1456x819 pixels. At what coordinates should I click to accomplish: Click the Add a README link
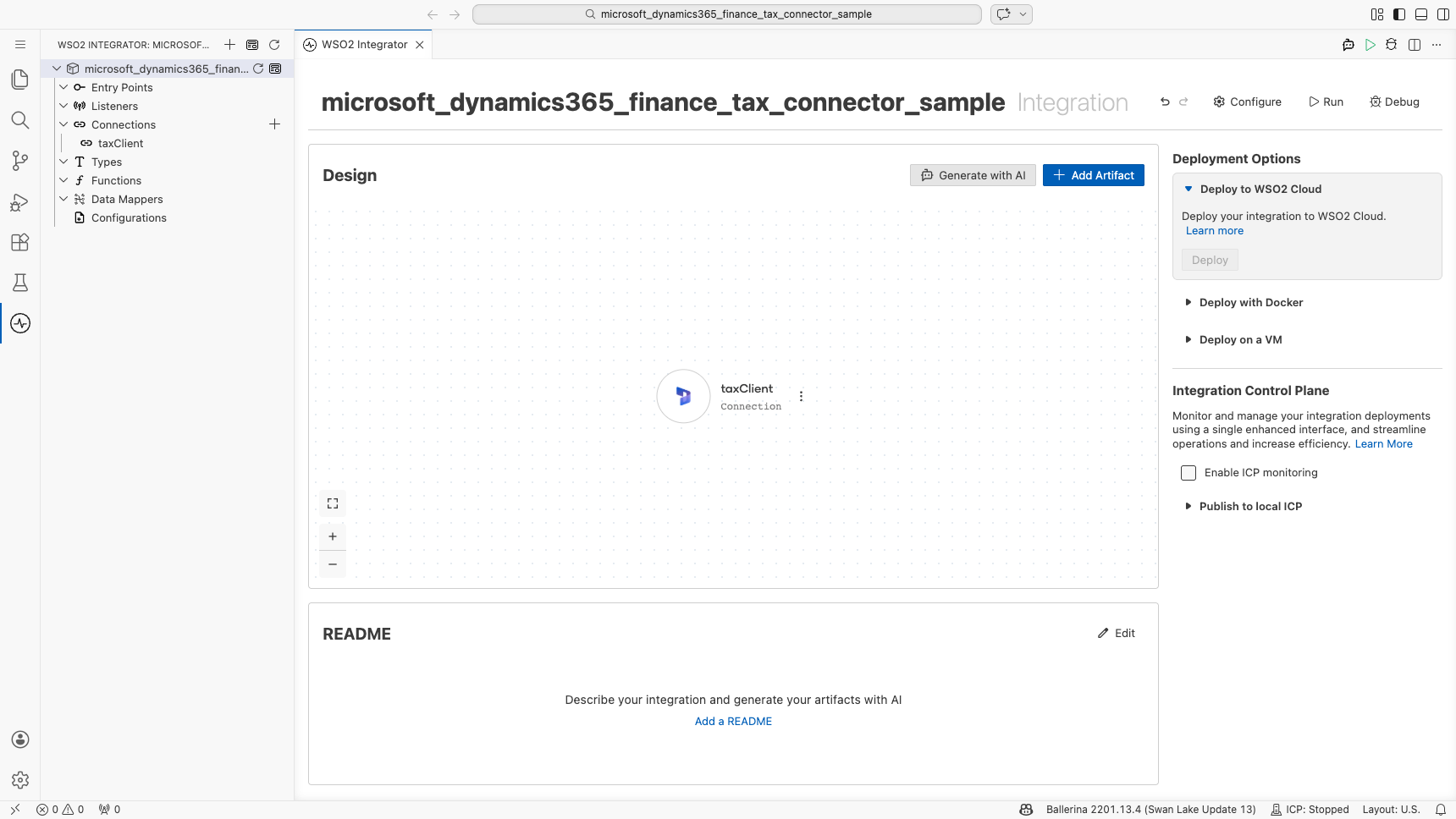[x=733, y=722]
